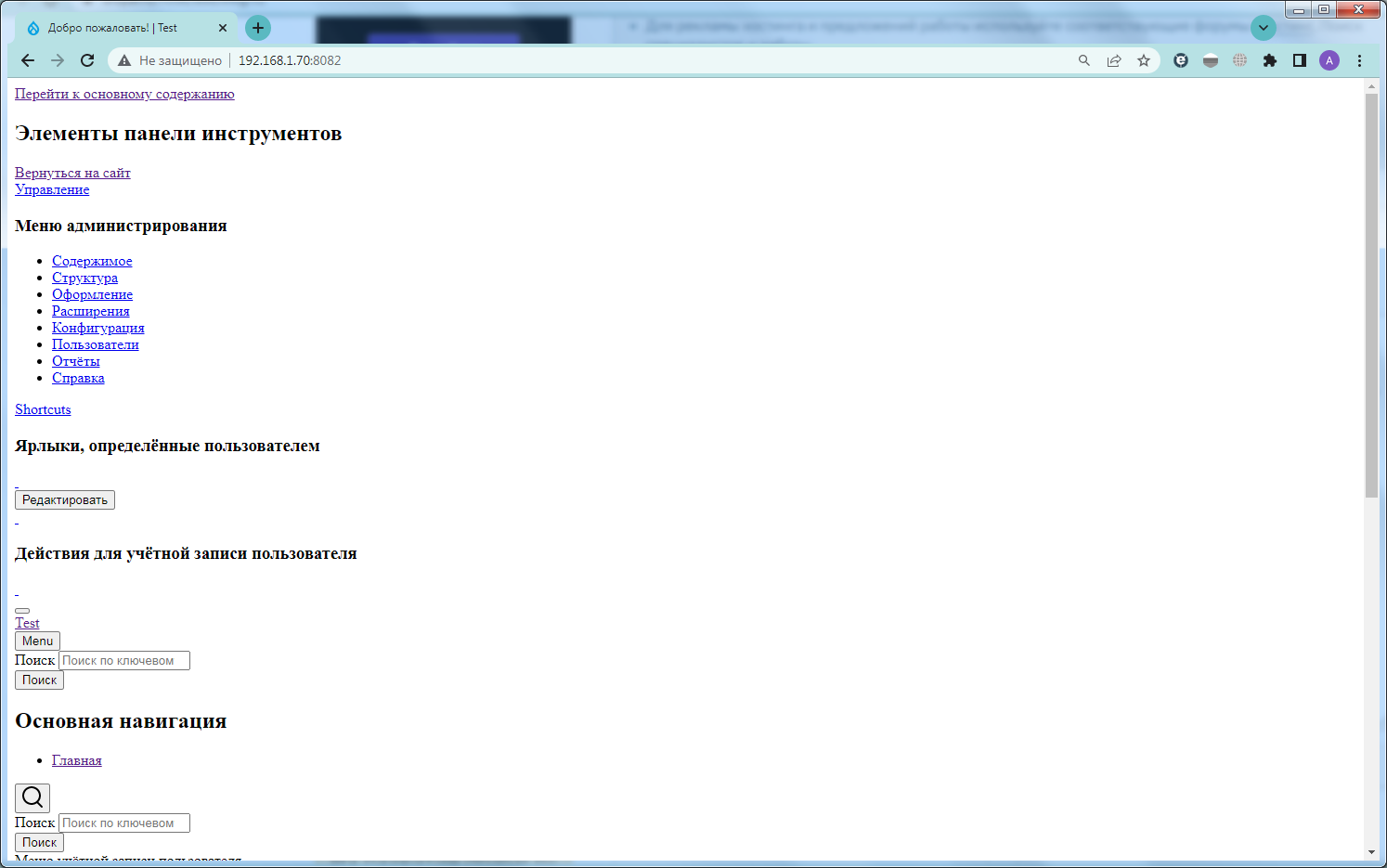Expand the tab search dropdown chevron

click(x=1263, y=28)
